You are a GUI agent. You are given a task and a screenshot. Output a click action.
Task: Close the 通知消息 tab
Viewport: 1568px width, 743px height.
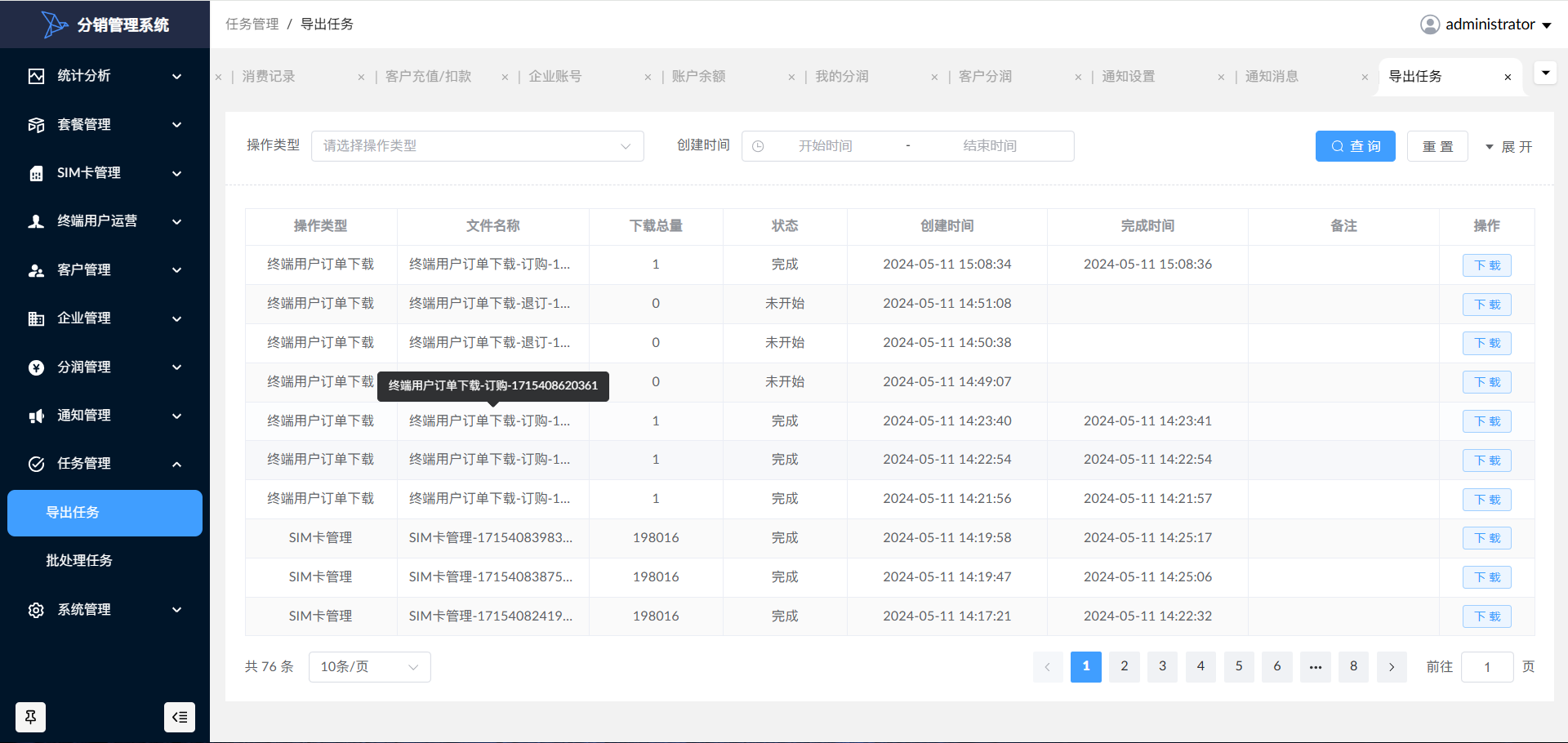point(1365,77)
